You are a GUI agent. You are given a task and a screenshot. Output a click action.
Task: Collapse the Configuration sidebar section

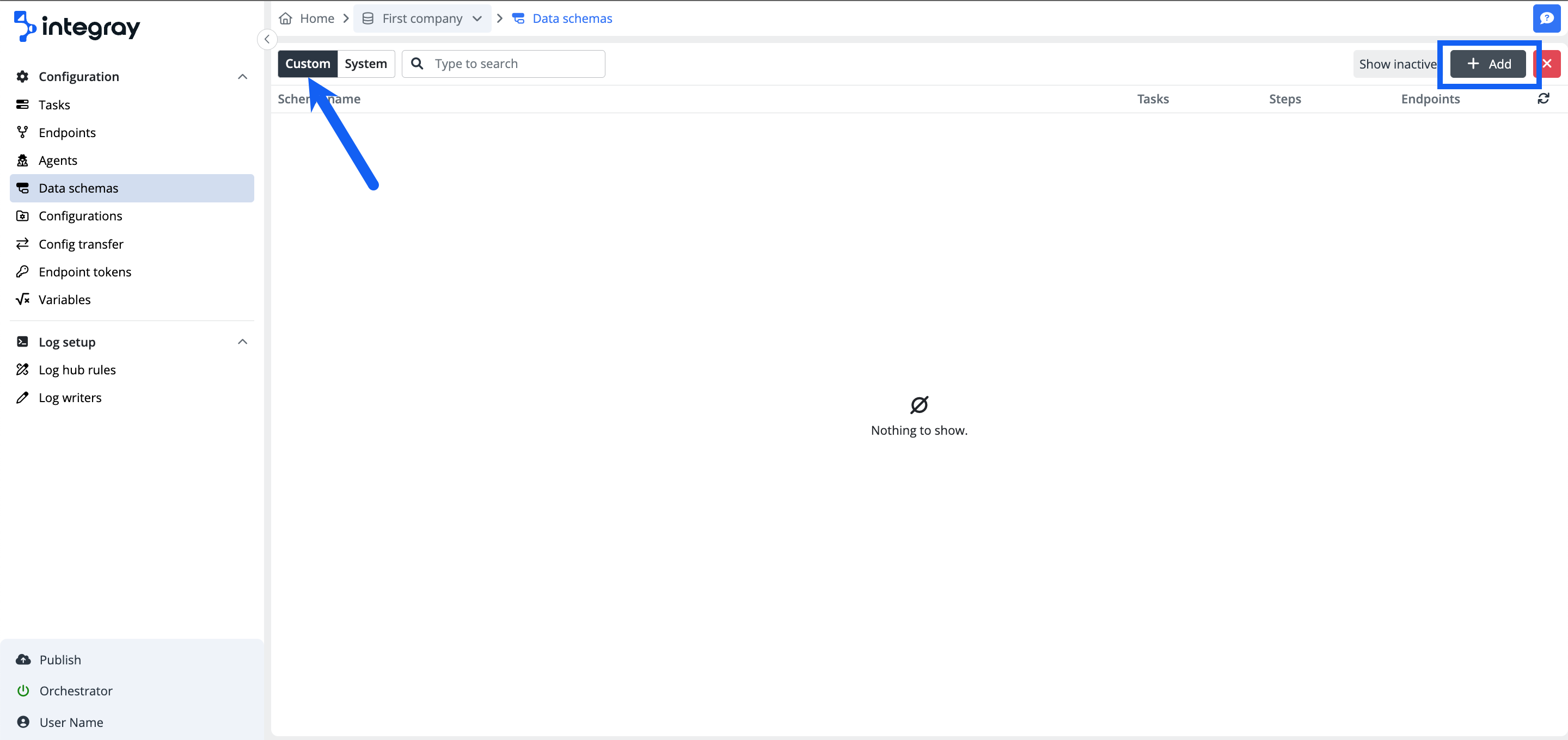(x=242, y=76)
